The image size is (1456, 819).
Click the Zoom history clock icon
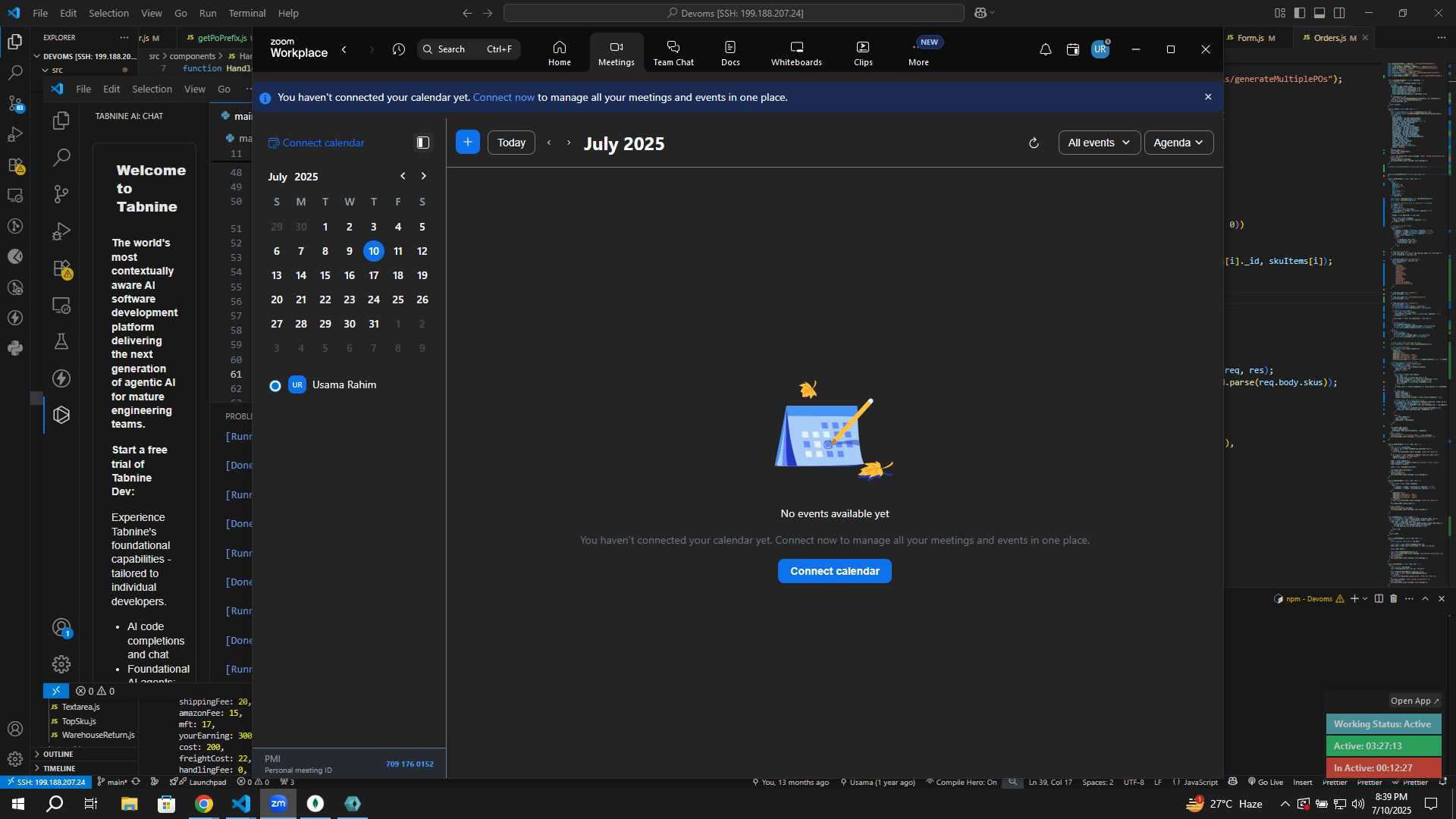(399, 49)
